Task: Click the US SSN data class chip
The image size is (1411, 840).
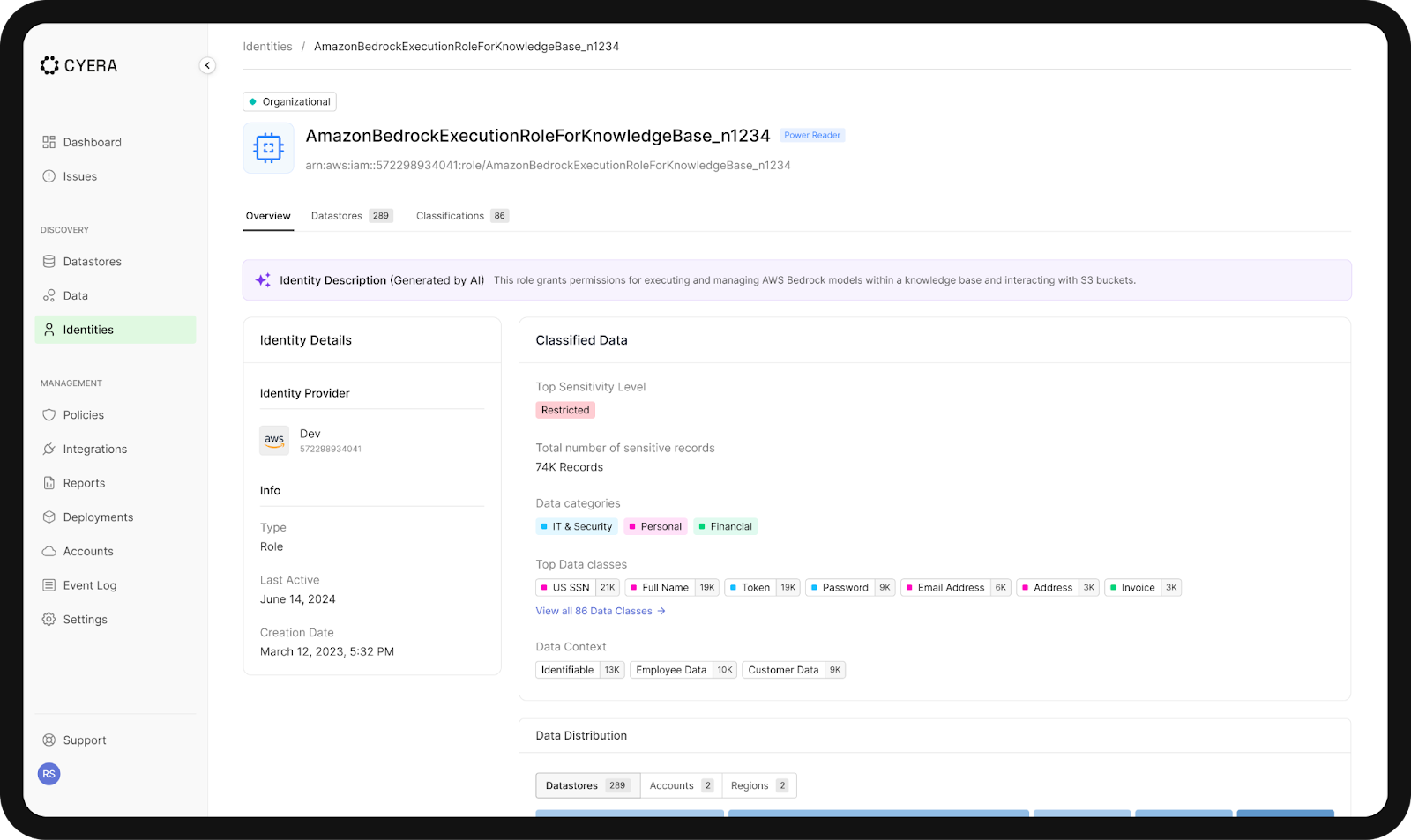Action: 578,587
